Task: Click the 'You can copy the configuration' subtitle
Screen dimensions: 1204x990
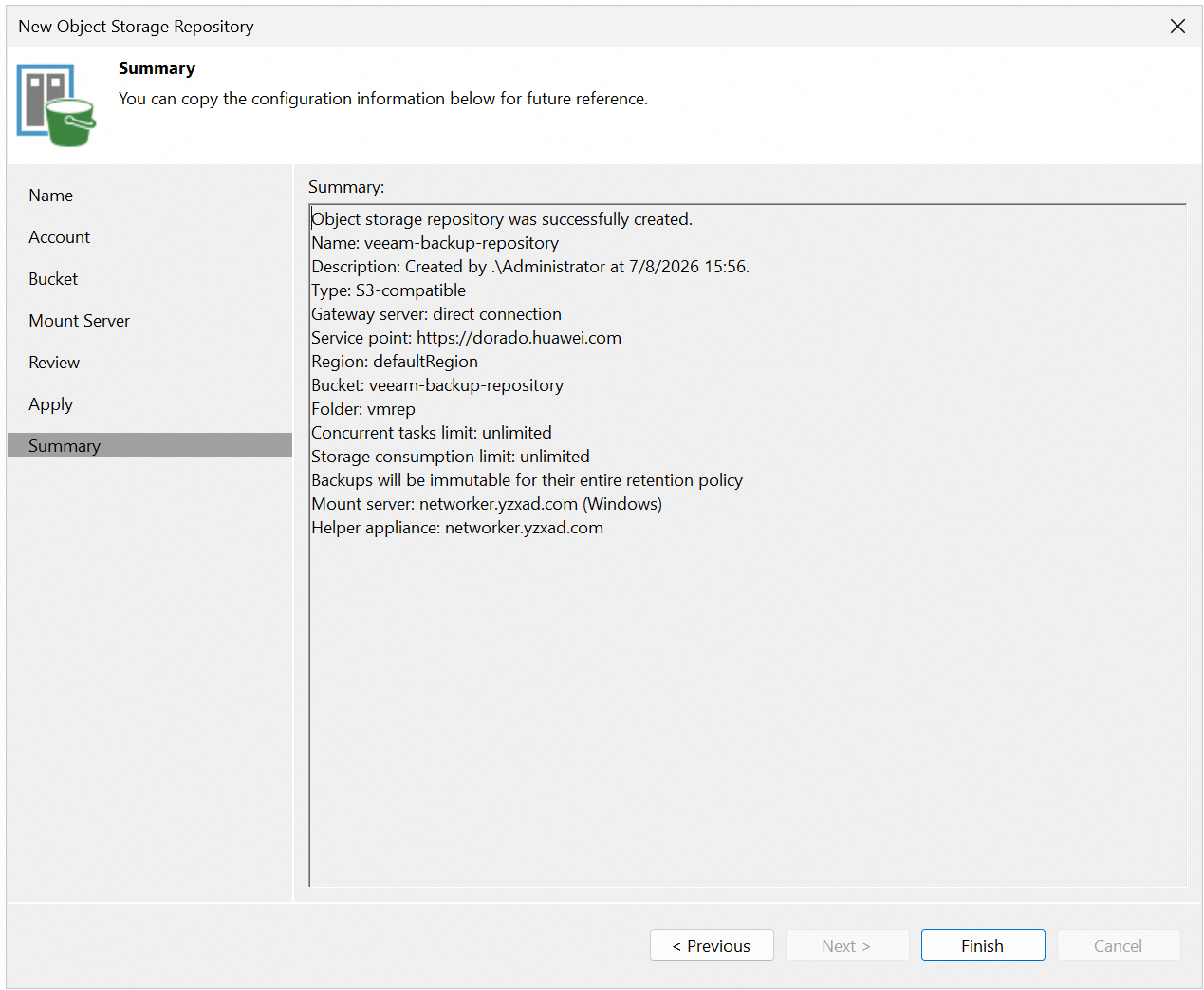Action: pos(383,99)
